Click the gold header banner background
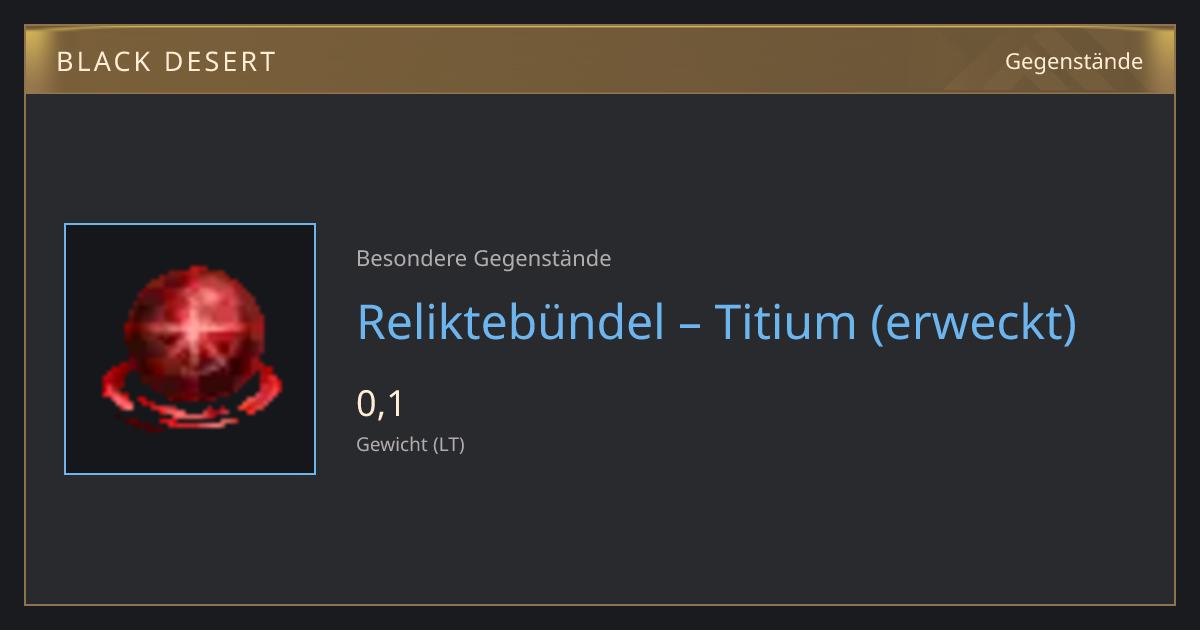 600,61
